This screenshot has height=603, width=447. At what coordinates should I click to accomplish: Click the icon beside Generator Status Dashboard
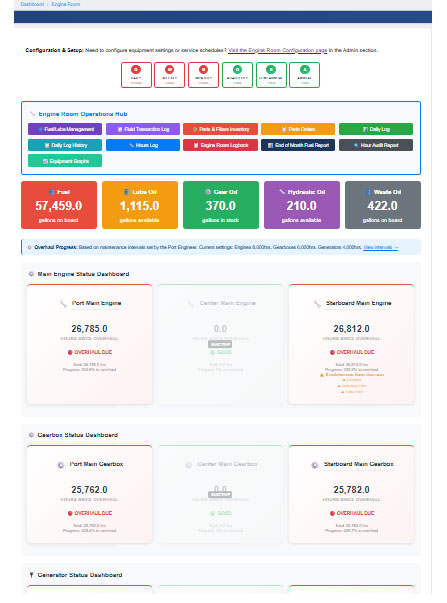coord(31,575)
